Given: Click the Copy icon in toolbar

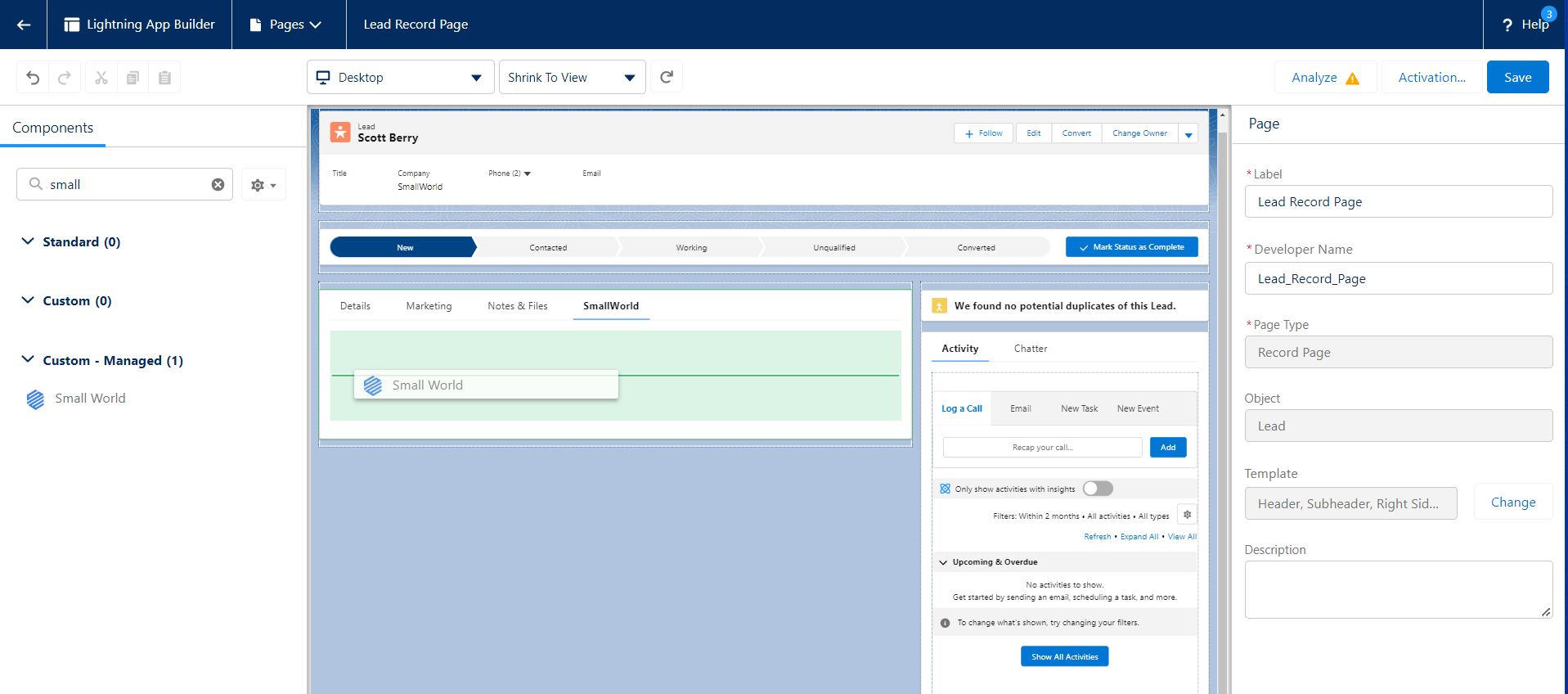Looking at the screenshot, I should tap(133, 78).
